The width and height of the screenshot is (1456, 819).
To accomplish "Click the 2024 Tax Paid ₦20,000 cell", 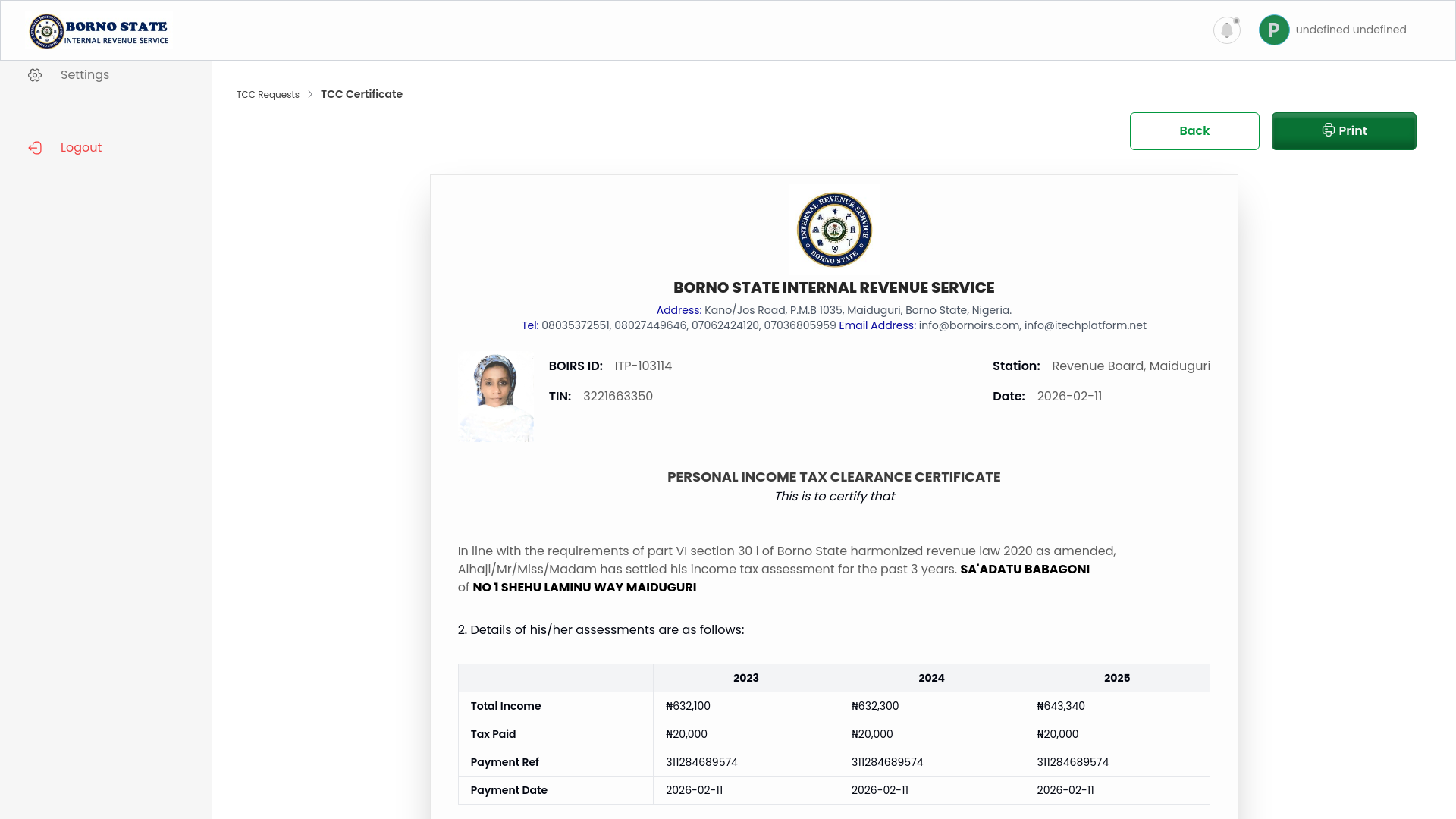I will click(931, 734).
